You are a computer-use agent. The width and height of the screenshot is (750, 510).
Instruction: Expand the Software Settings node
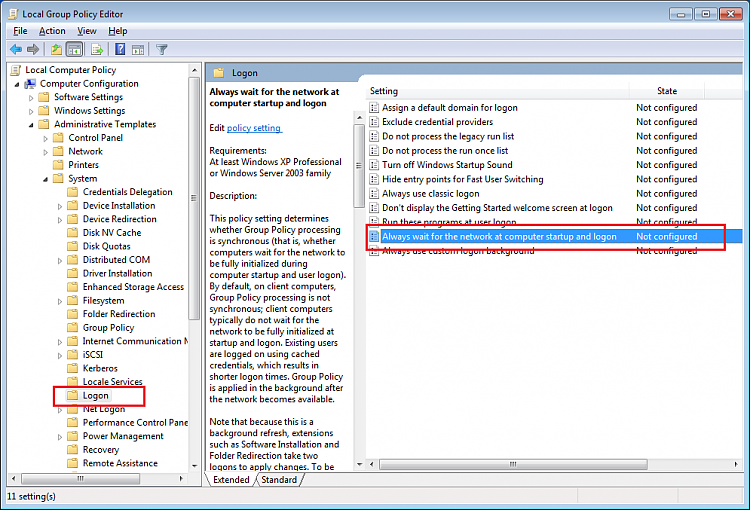point(31,98)
